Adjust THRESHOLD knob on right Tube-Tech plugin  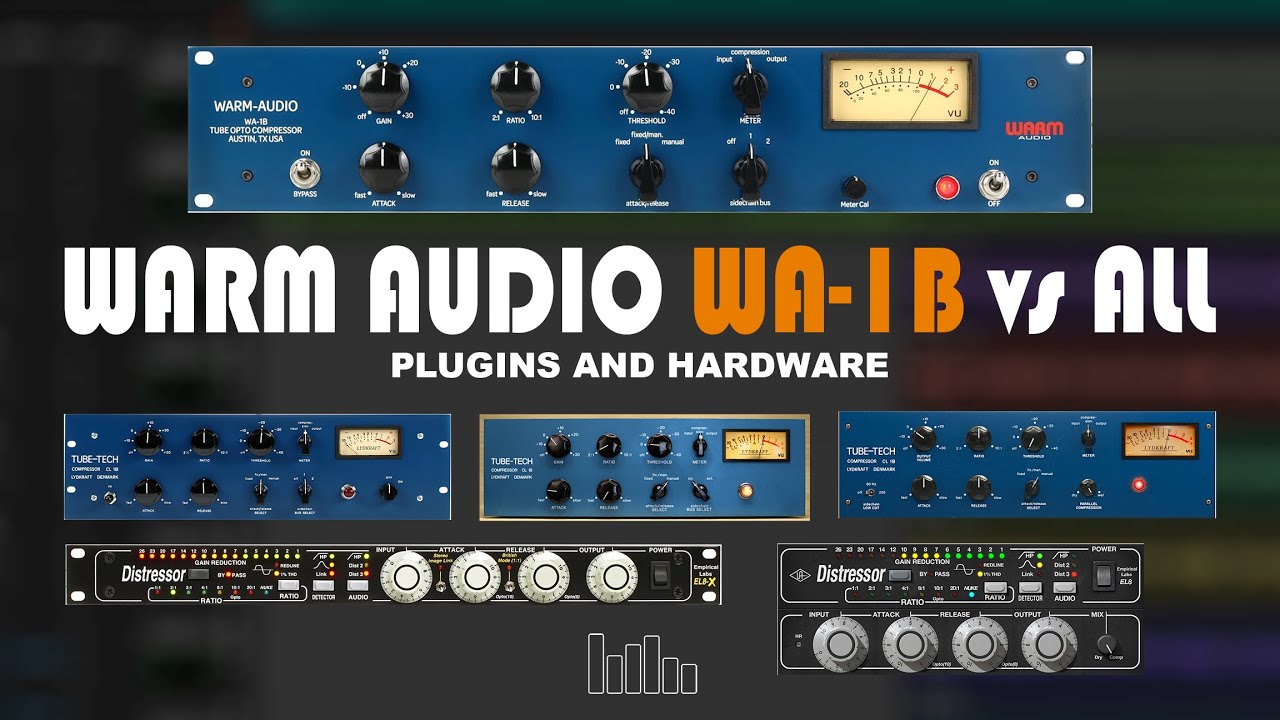coord(1033,437)
